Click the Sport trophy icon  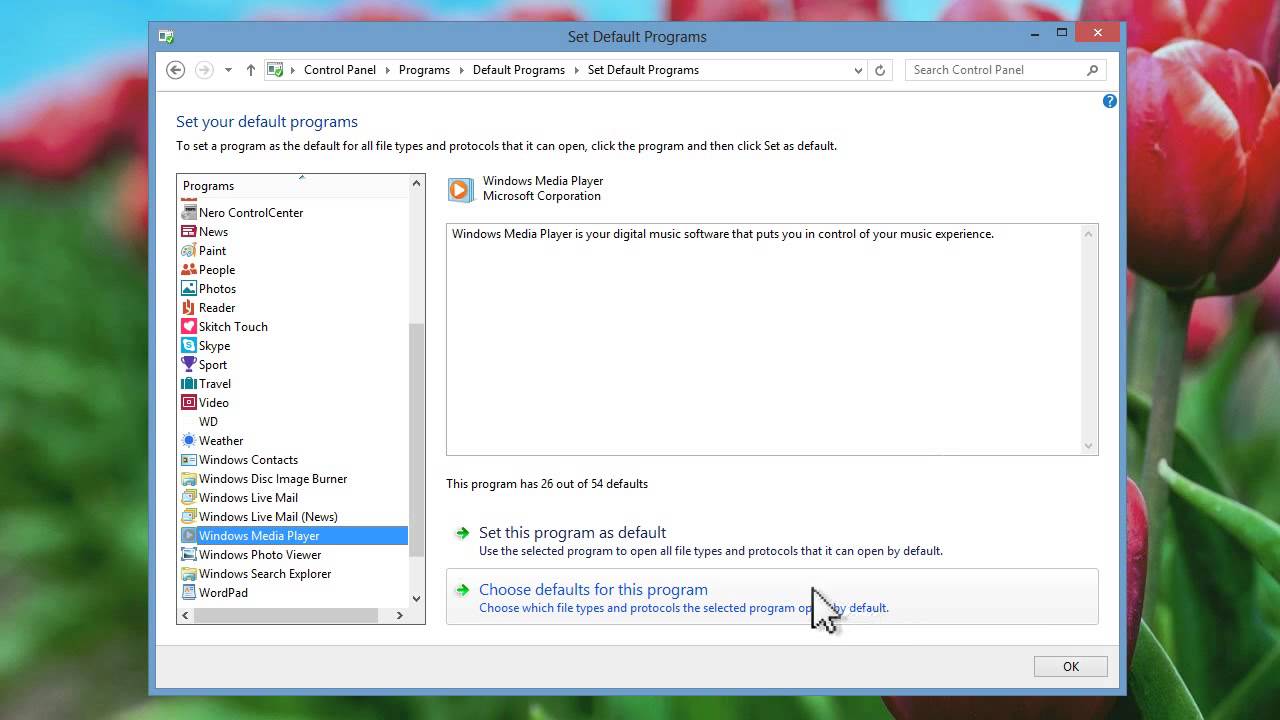point(189,364)
